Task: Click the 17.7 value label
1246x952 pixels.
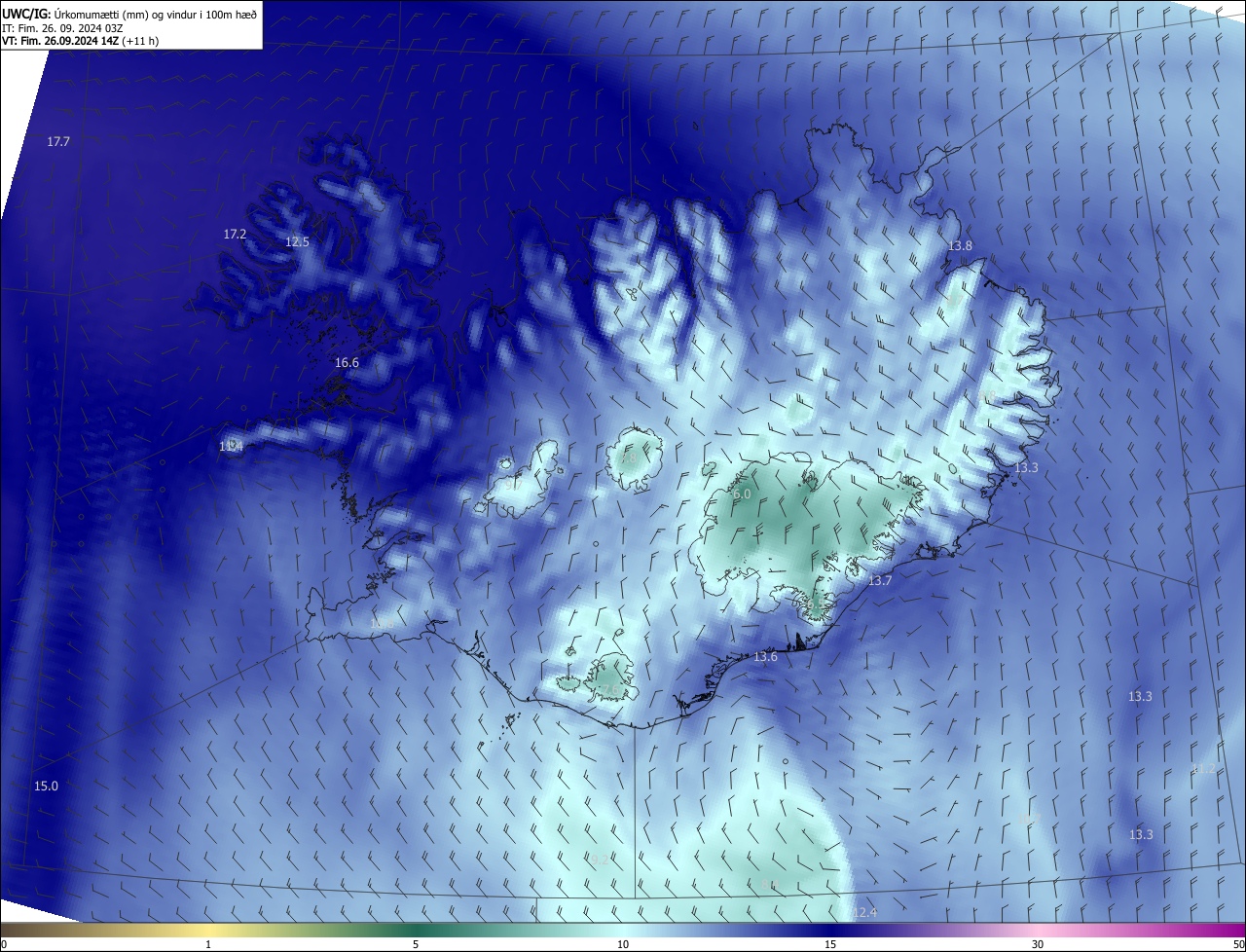Action: pyautogui.click(x=58, y=142)
